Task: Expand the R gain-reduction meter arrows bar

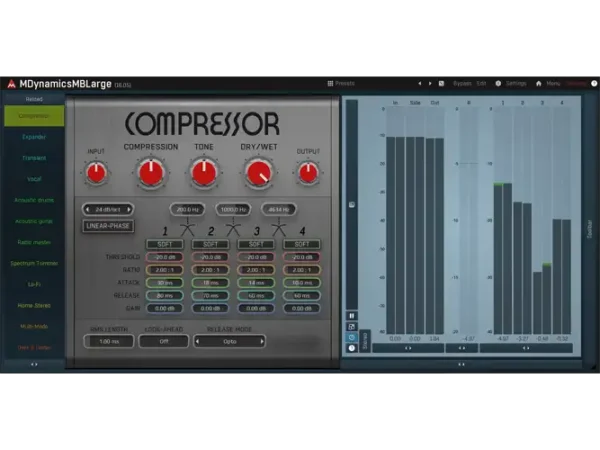Action: pyautogui.click(x=462, y=348)
